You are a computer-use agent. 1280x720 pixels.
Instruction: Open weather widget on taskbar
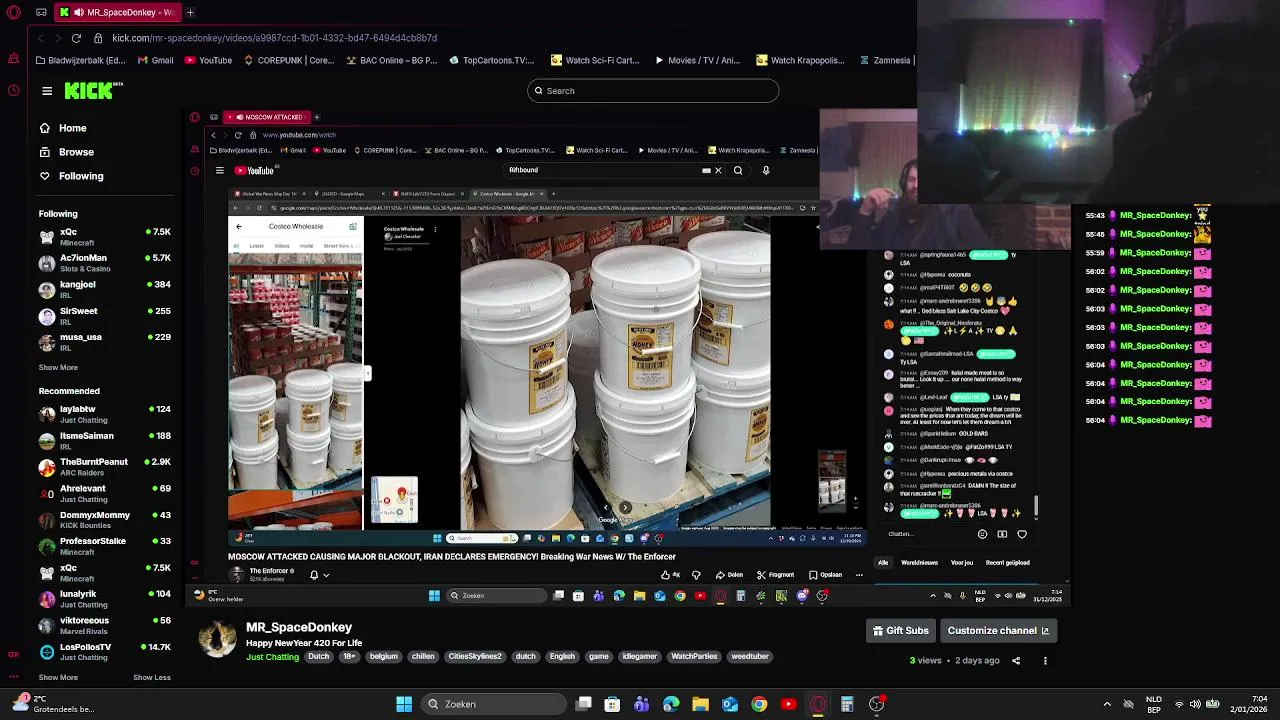[x=52, y=704]
